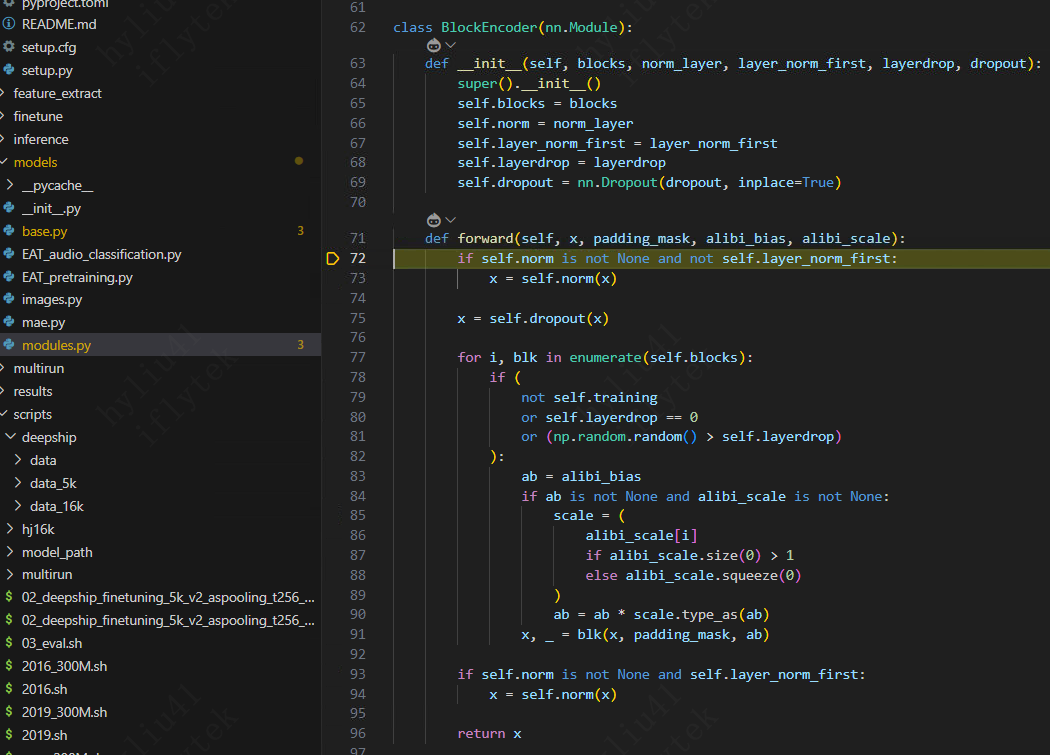1050x755 pixels.
Task: Expand the multirun folder under scripts
Action: click(x=47, y=574)
